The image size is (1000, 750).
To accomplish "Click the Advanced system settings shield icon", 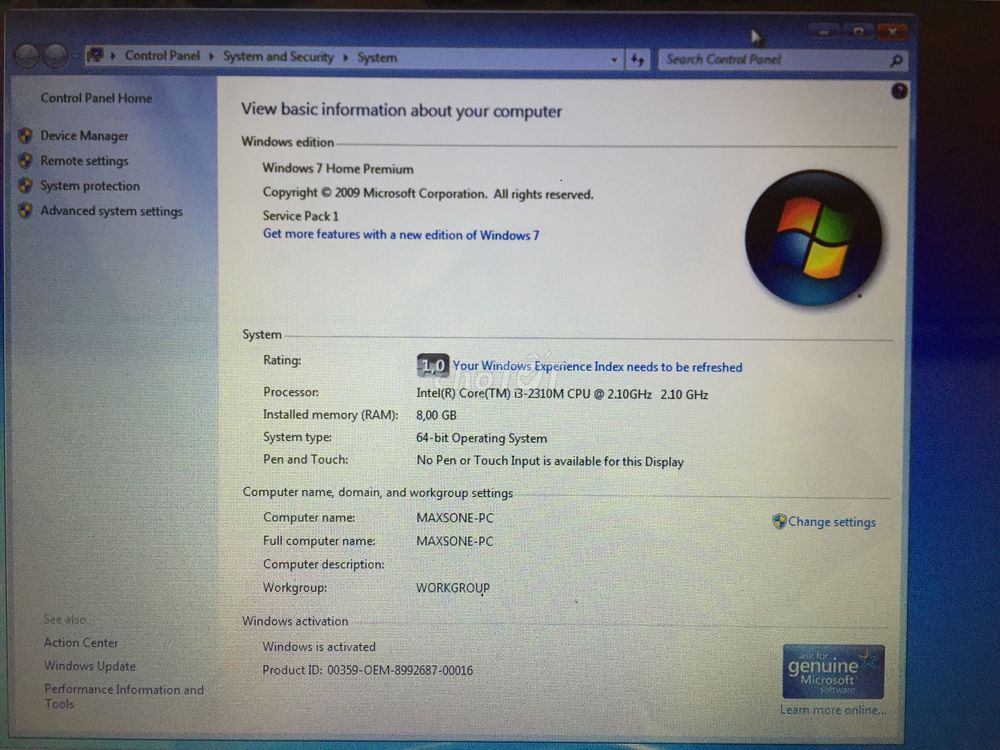I will (x=26, y=210).
